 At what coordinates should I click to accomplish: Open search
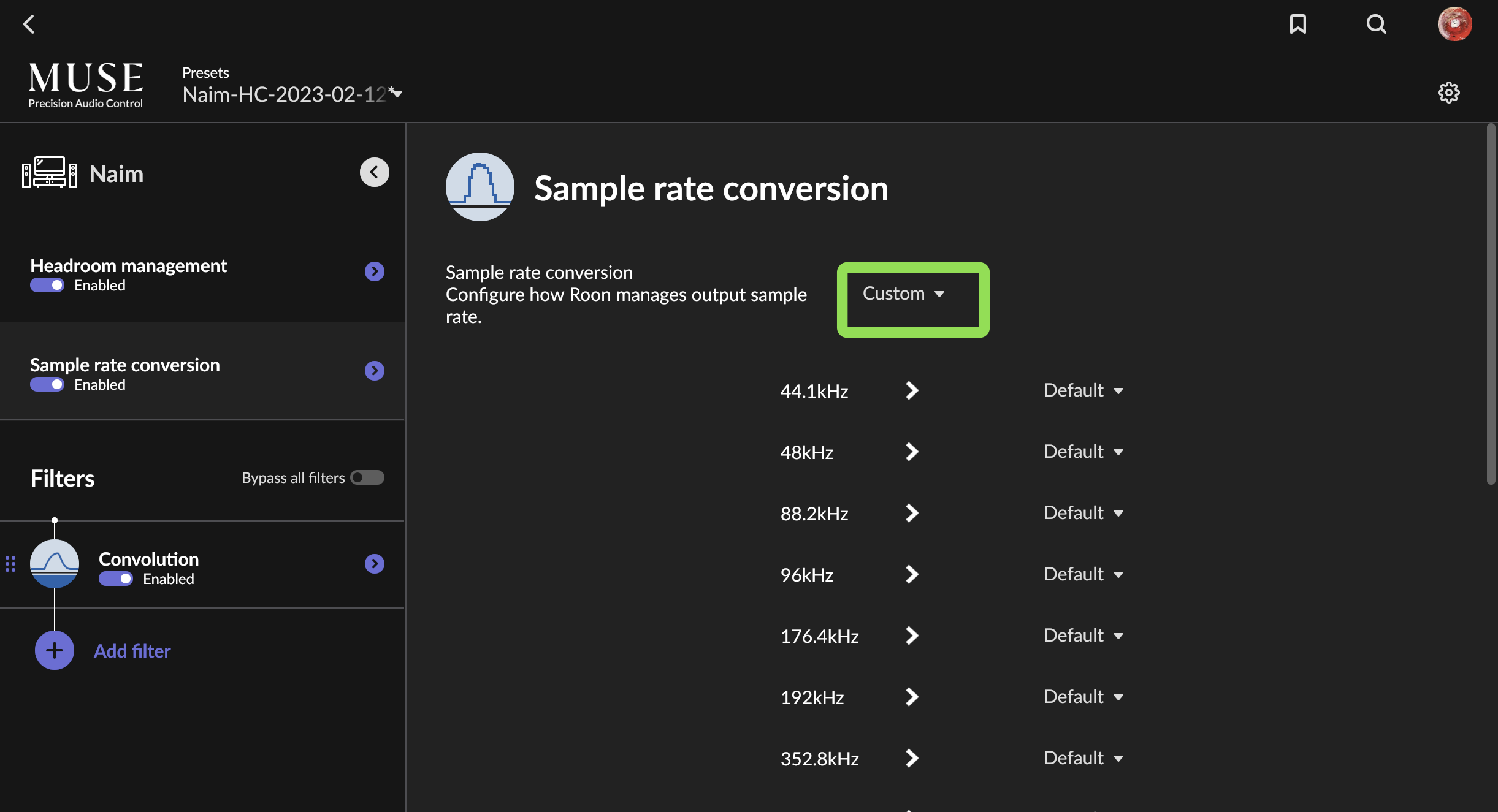tap(1377, 25)
